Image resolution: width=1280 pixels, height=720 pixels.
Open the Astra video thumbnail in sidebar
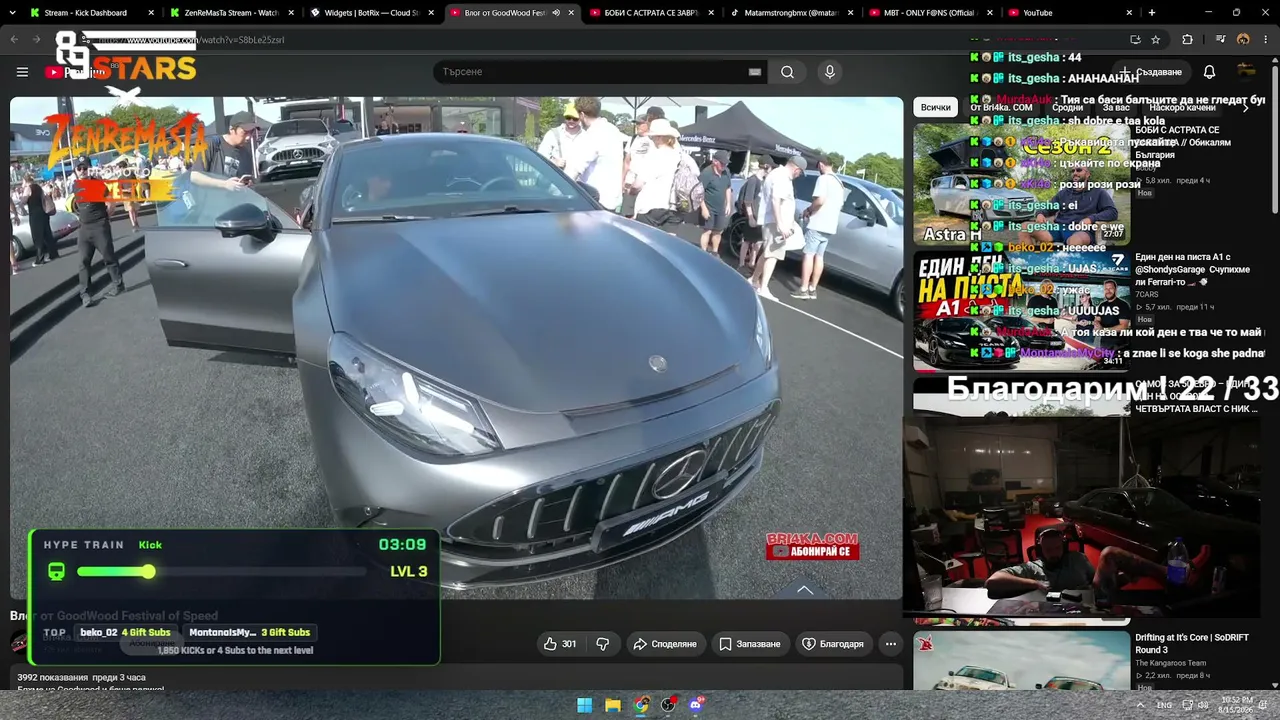1021,184
